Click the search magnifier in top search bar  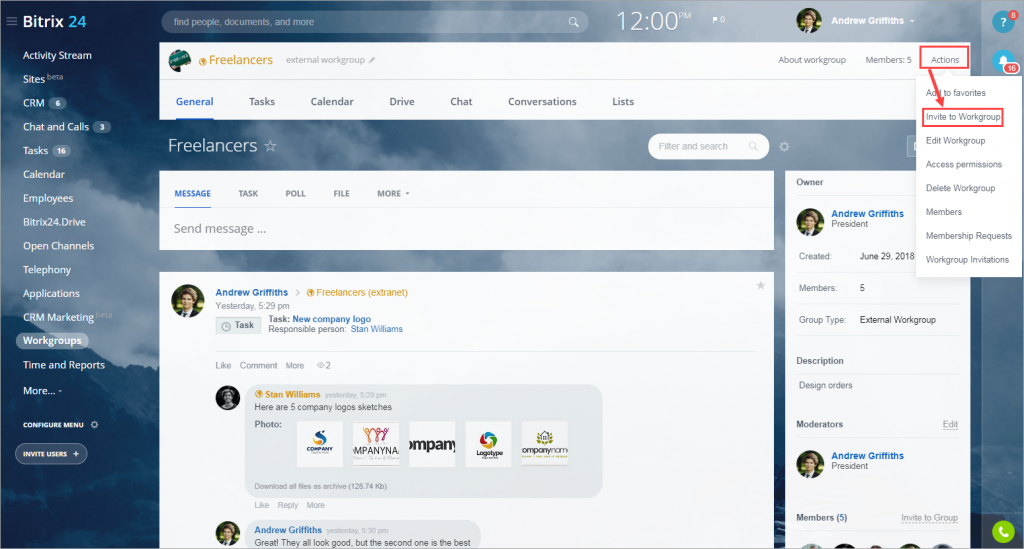point(573,22)
